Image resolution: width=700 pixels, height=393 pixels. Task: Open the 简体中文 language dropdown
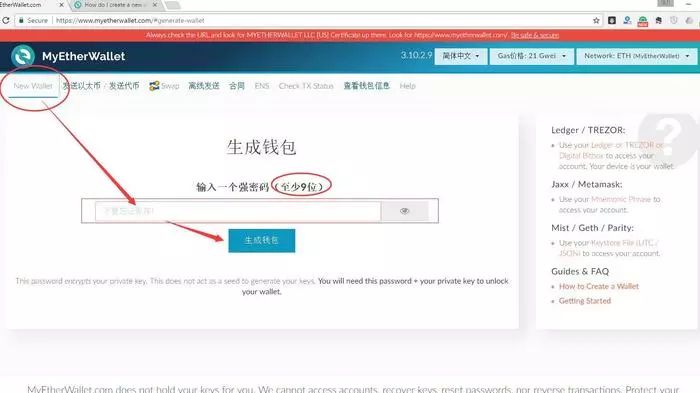click(461, 56)
